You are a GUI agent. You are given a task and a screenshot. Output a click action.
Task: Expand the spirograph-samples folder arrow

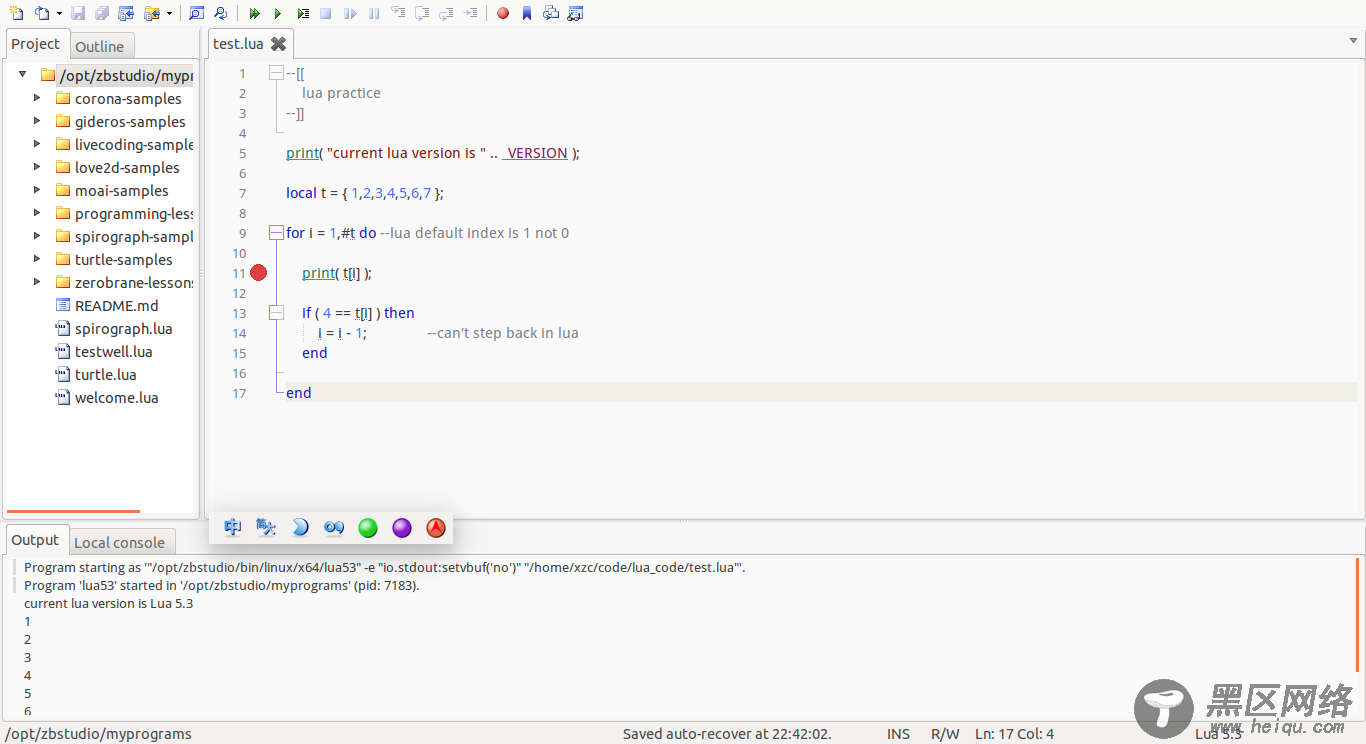click(x=37, y=236)
